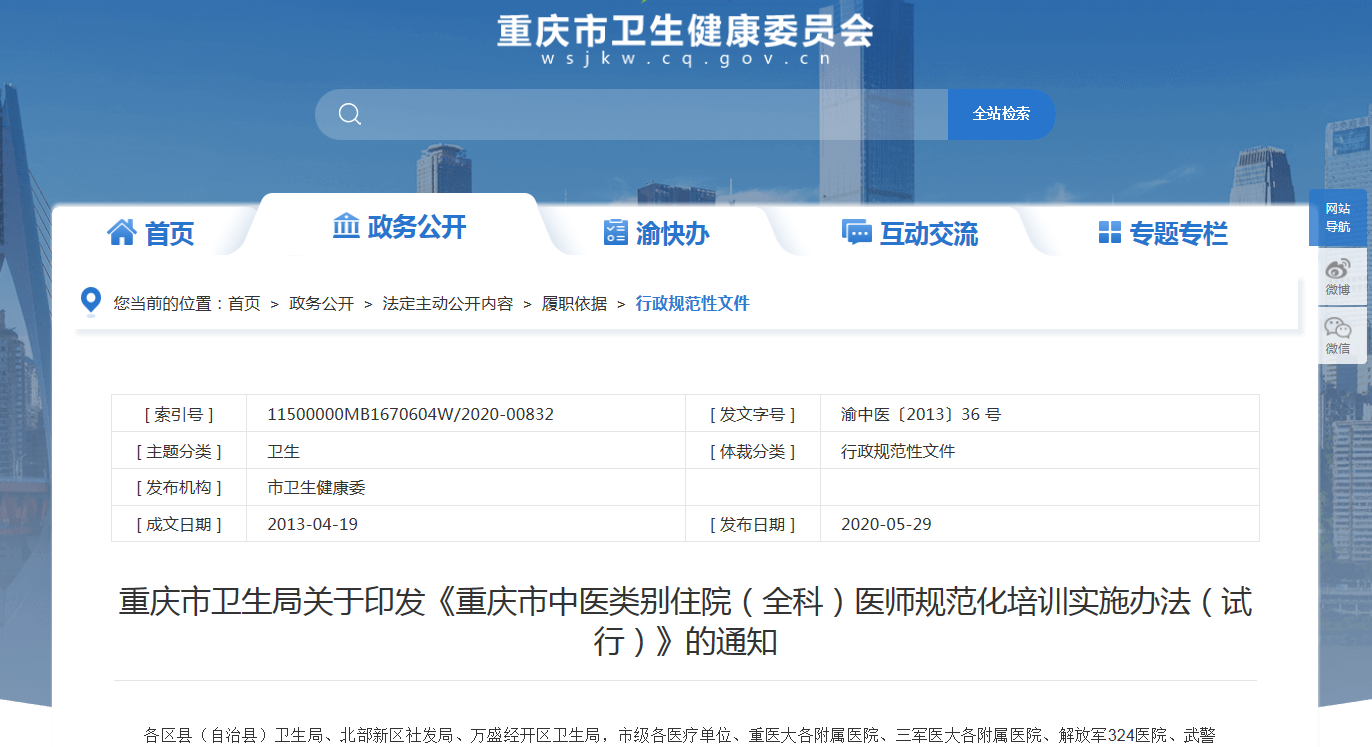
Task: Open the 政务公开 breadcrumb link
Action: click(321, 302)
